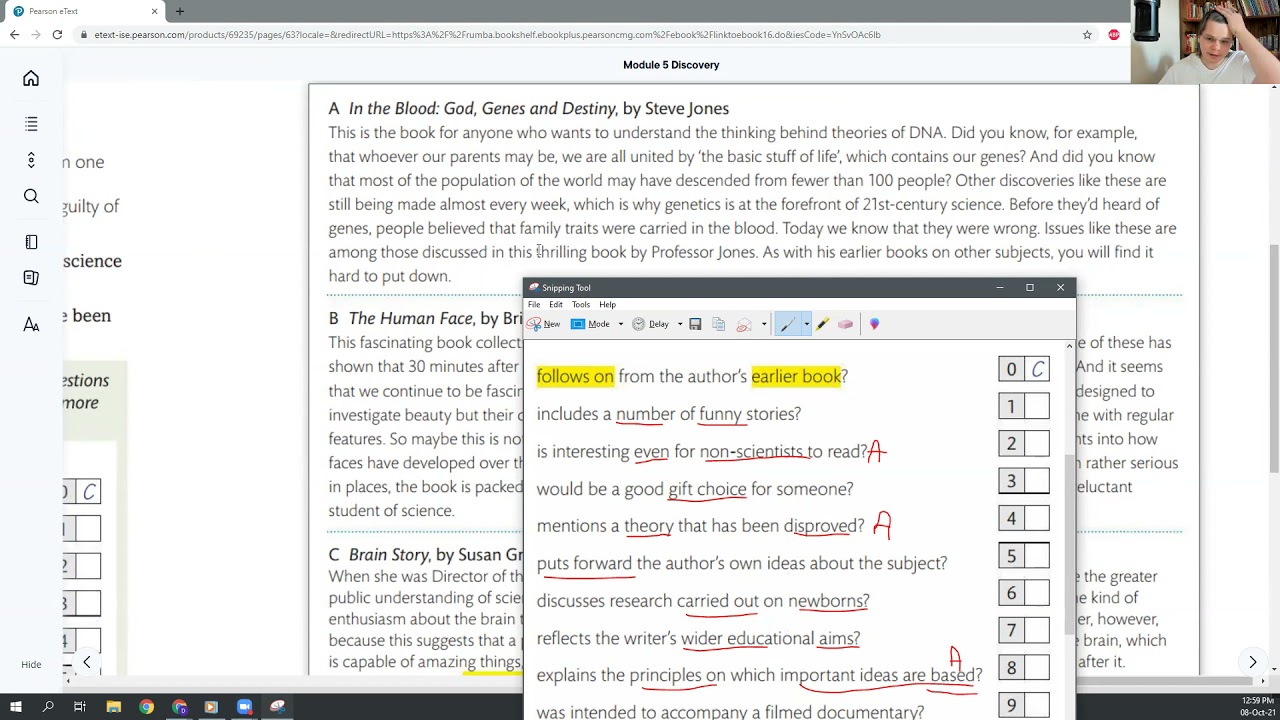
Task: Open a new Chrome tab
Action: pyautogui.click(x=180, y=11)
